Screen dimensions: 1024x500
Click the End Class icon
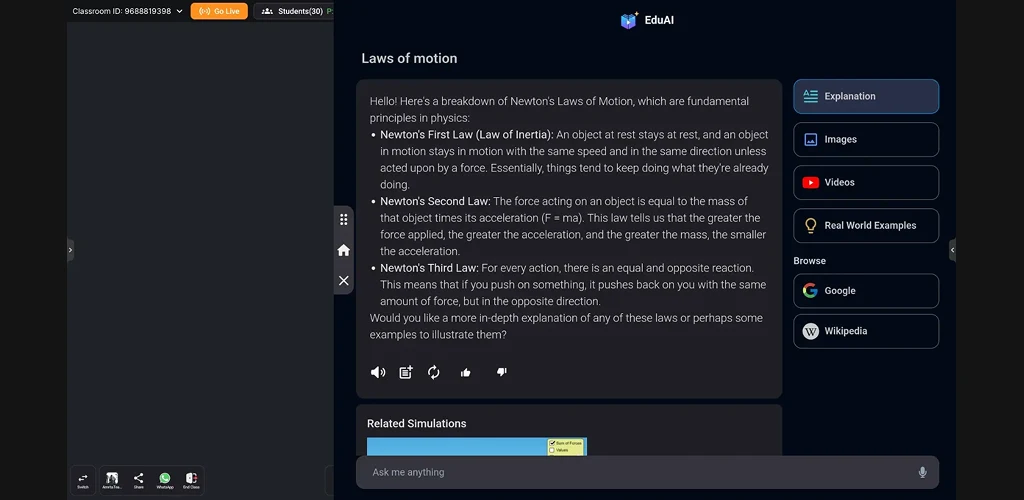pos(191,480)
